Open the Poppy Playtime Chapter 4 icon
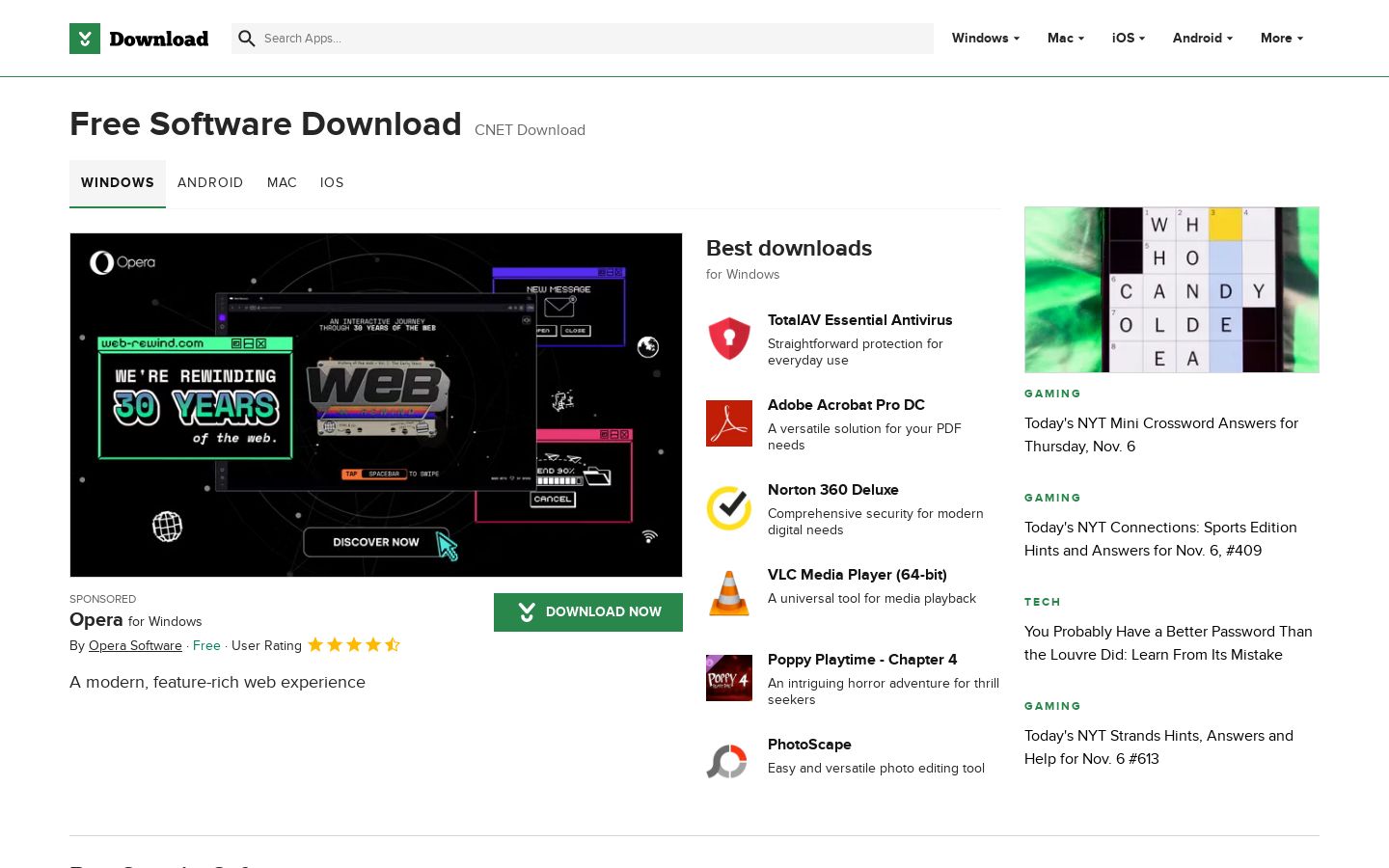The height and width of the screenshot is (868, 1389). (729, 678)
